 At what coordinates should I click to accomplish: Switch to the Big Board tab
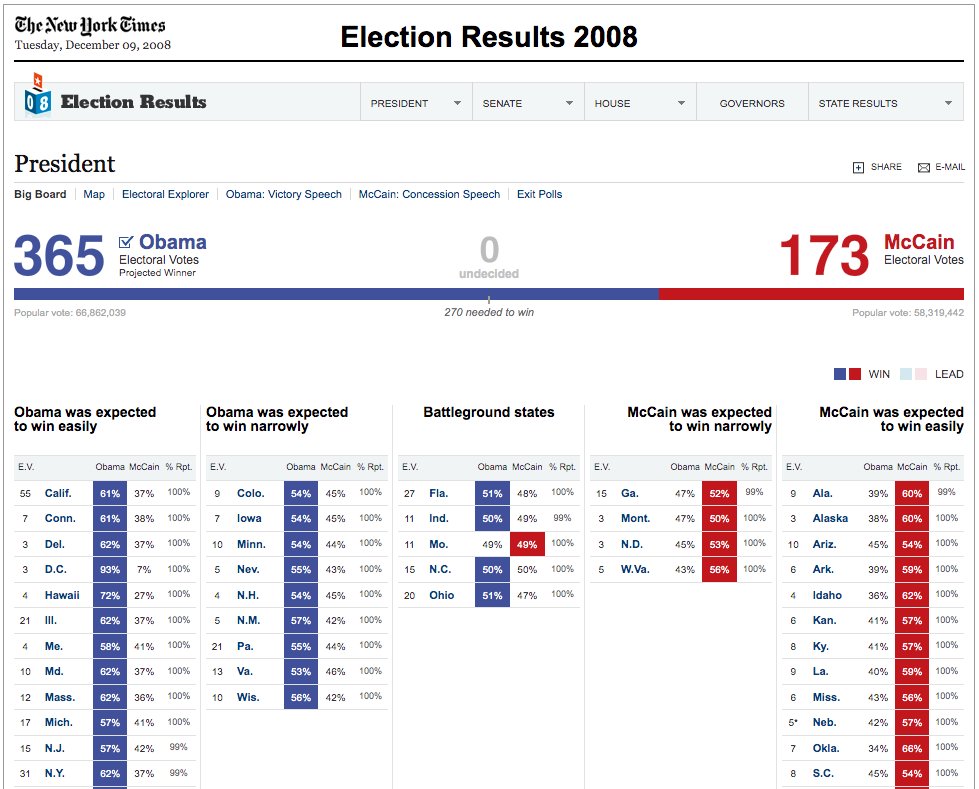[40, 194]
